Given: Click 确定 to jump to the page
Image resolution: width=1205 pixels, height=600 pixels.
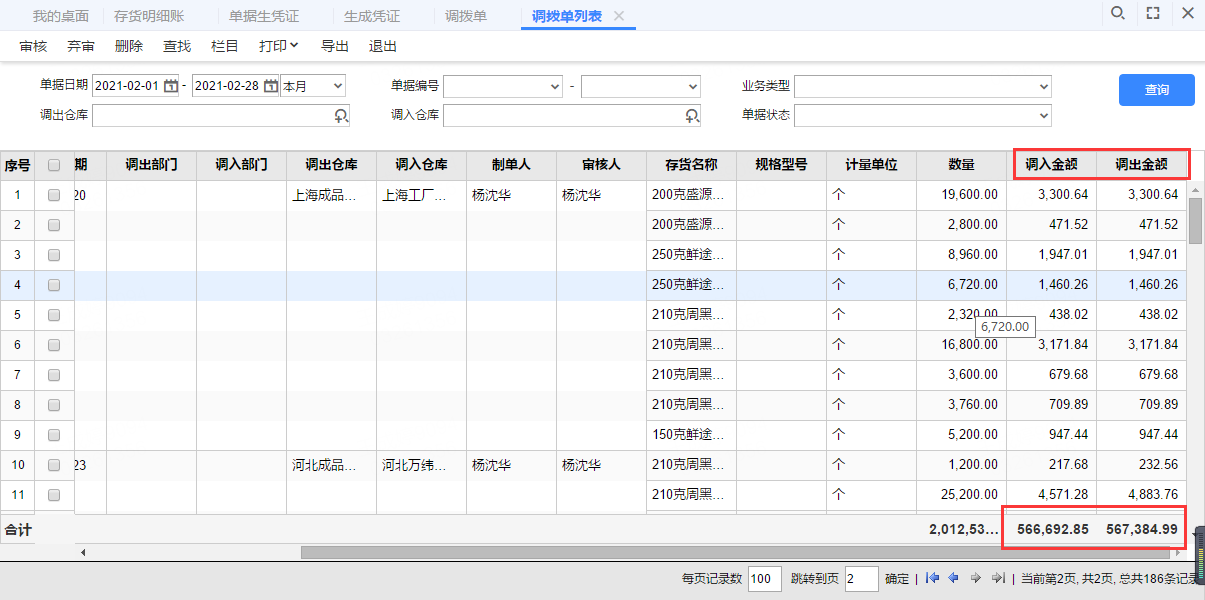Looking at the screenshot, I should (897, 578).
